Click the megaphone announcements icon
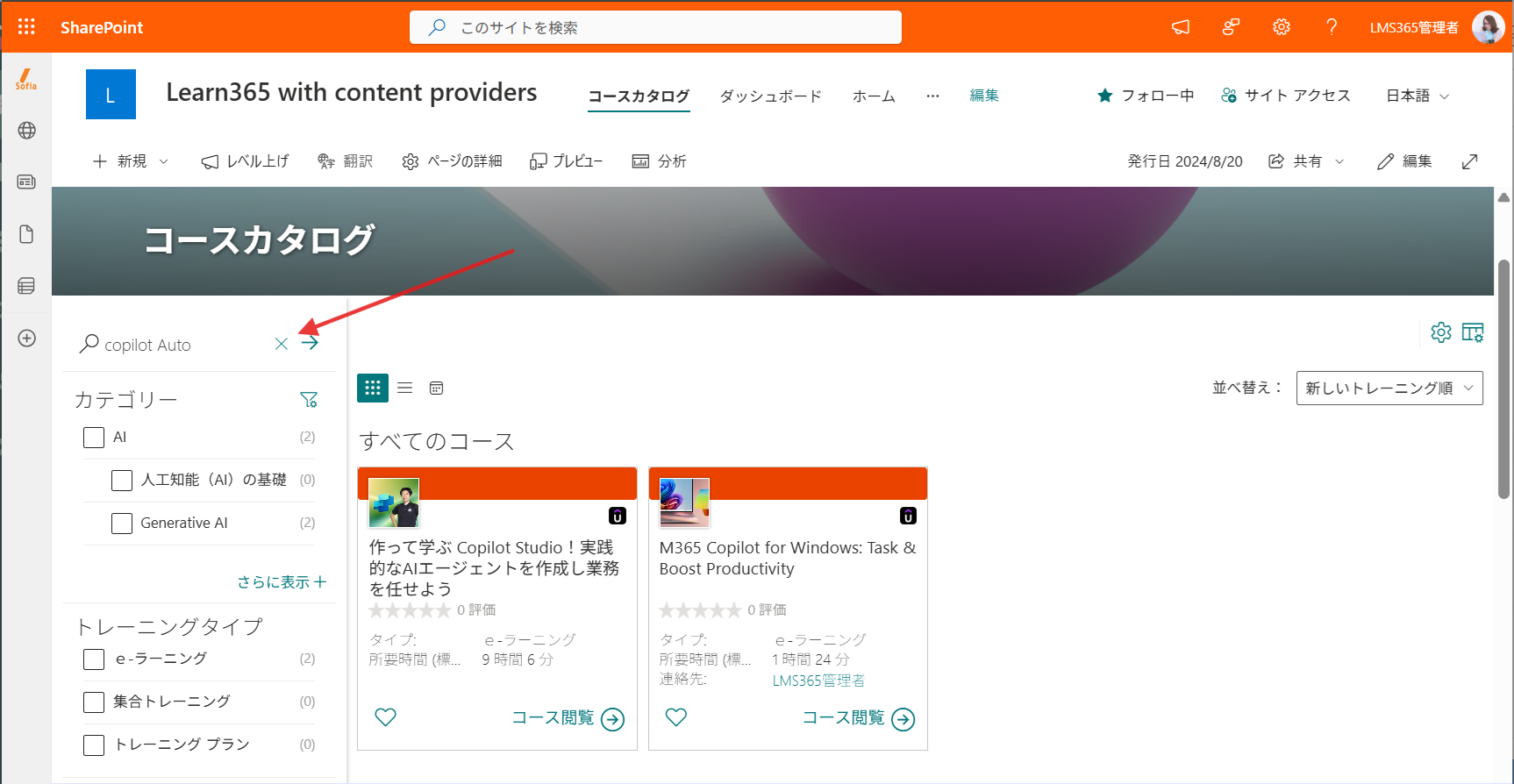 pyautogui.click(x=1181, y=27)
